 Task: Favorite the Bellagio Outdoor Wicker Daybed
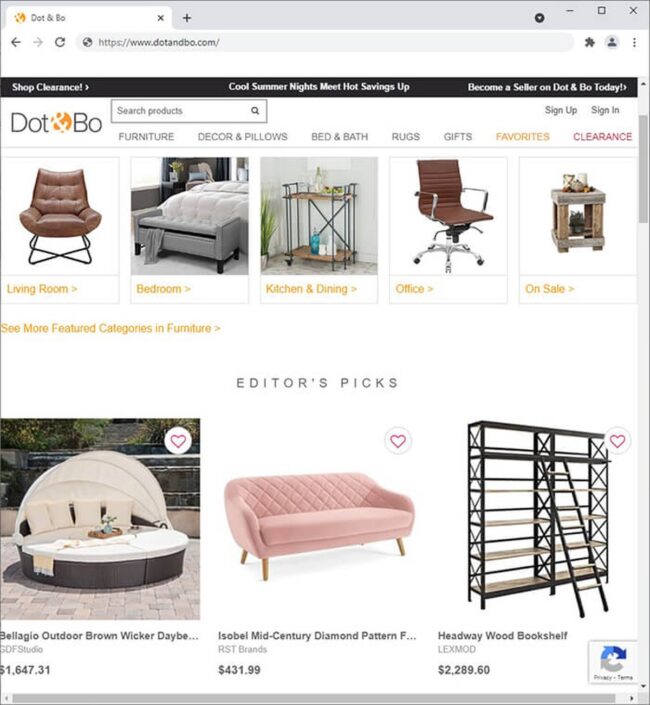pos(178,441)
